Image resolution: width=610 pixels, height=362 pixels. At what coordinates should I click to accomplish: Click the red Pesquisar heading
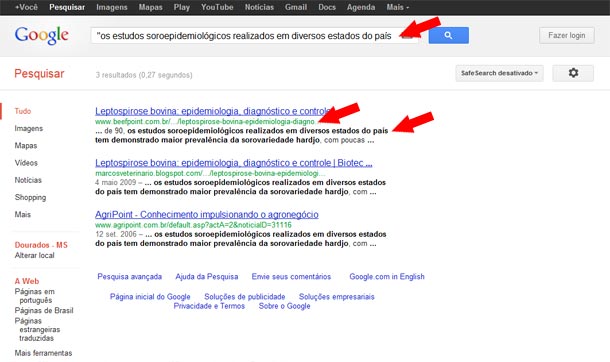tap(39, 73)
